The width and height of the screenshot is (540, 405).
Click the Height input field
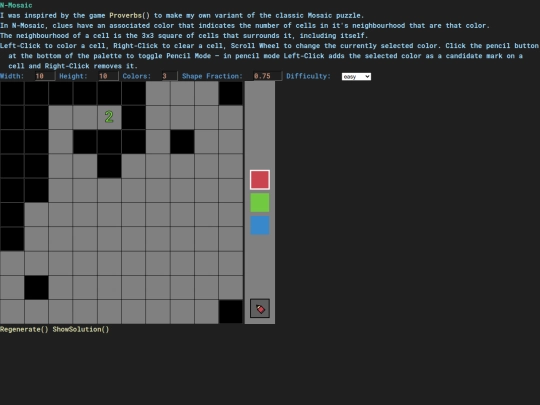click(x=108, y=76)
